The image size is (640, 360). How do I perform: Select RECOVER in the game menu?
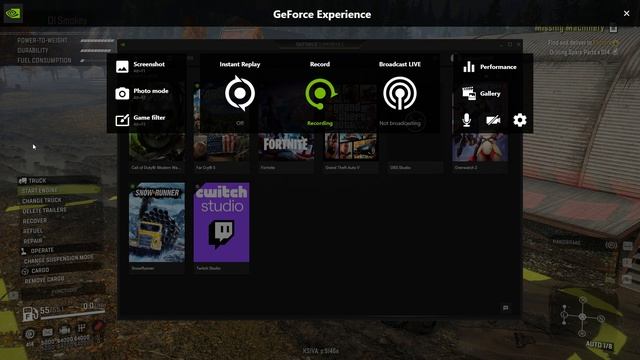click(35, 220)
